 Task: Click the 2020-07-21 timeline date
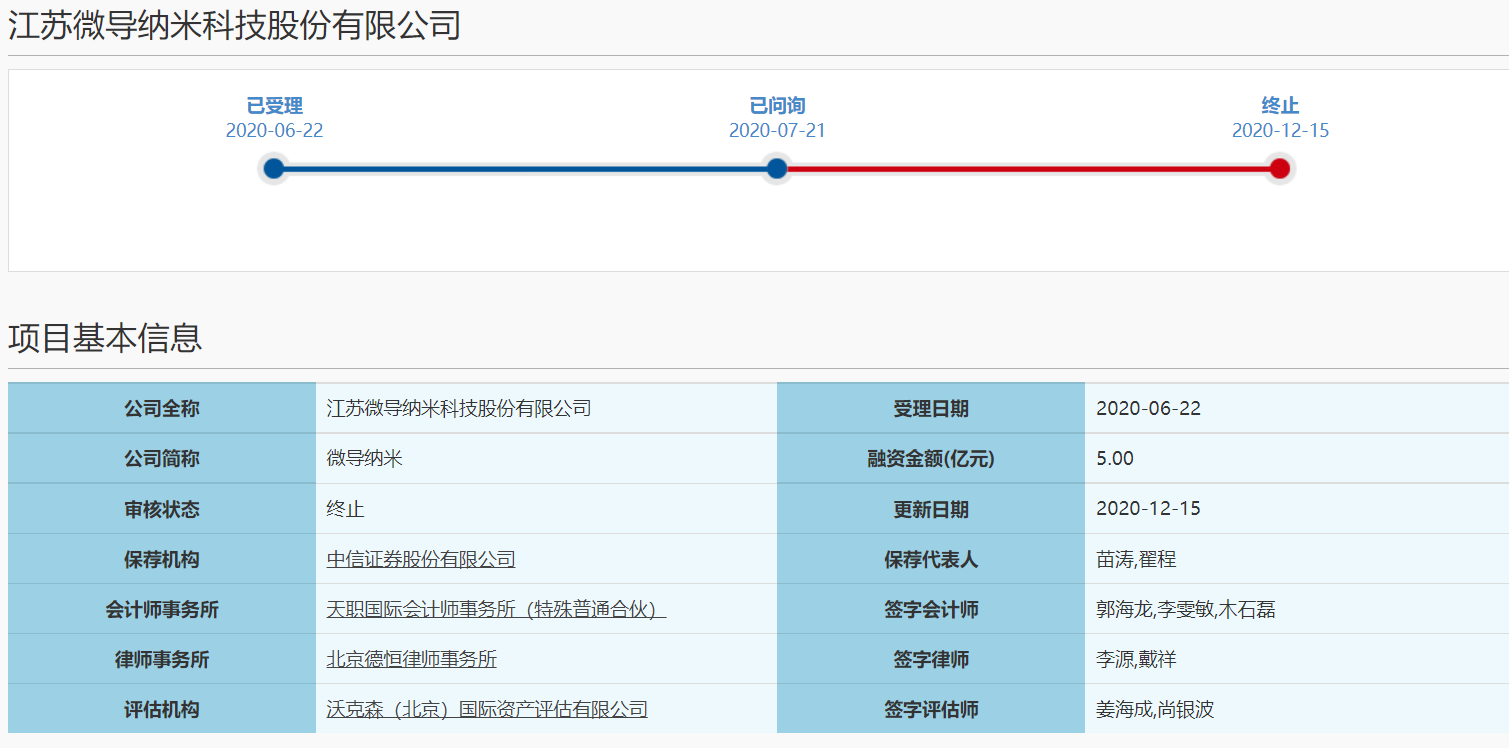click(778, 131)
